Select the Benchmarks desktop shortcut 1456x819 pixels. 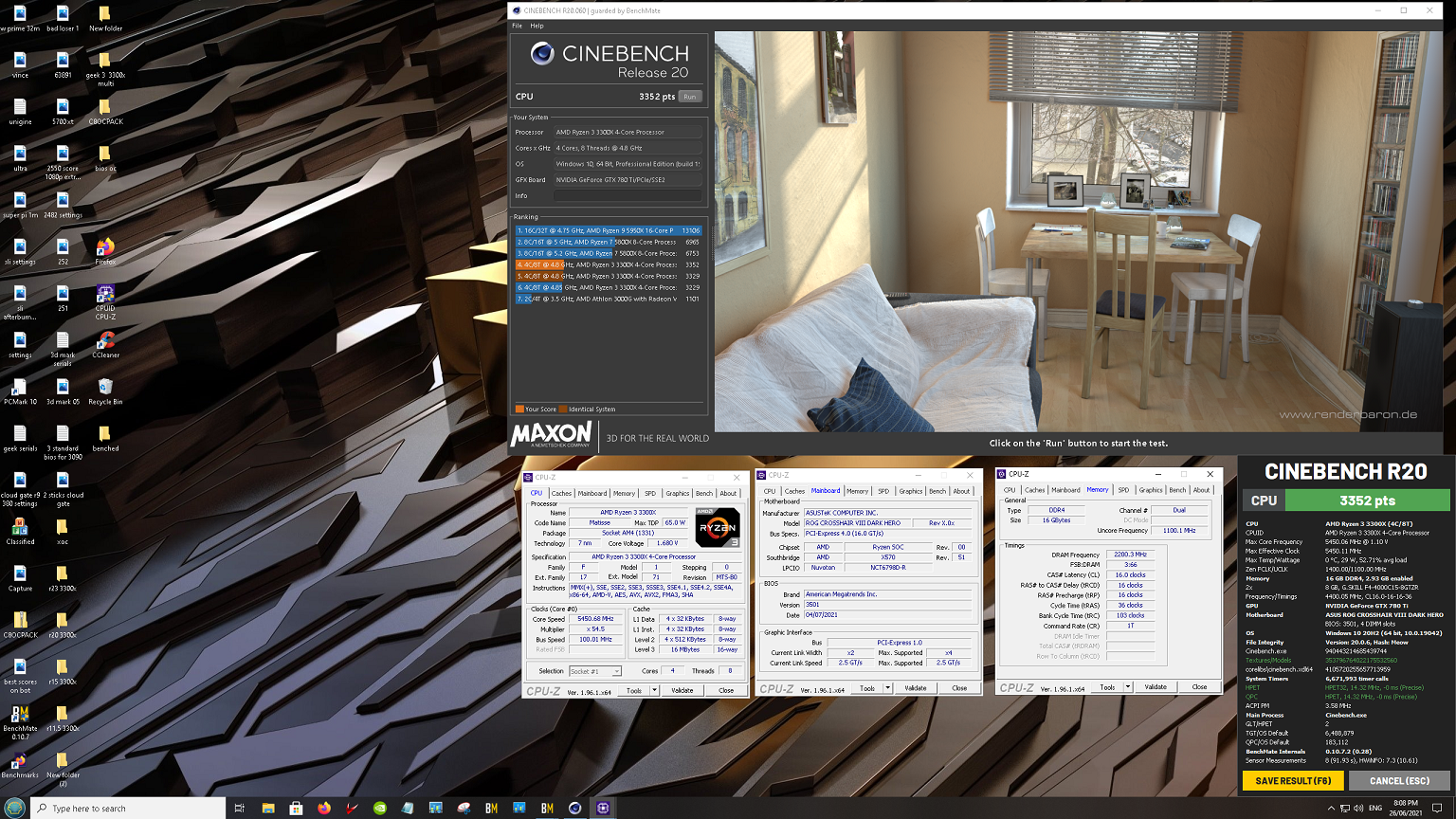point(20,766)
